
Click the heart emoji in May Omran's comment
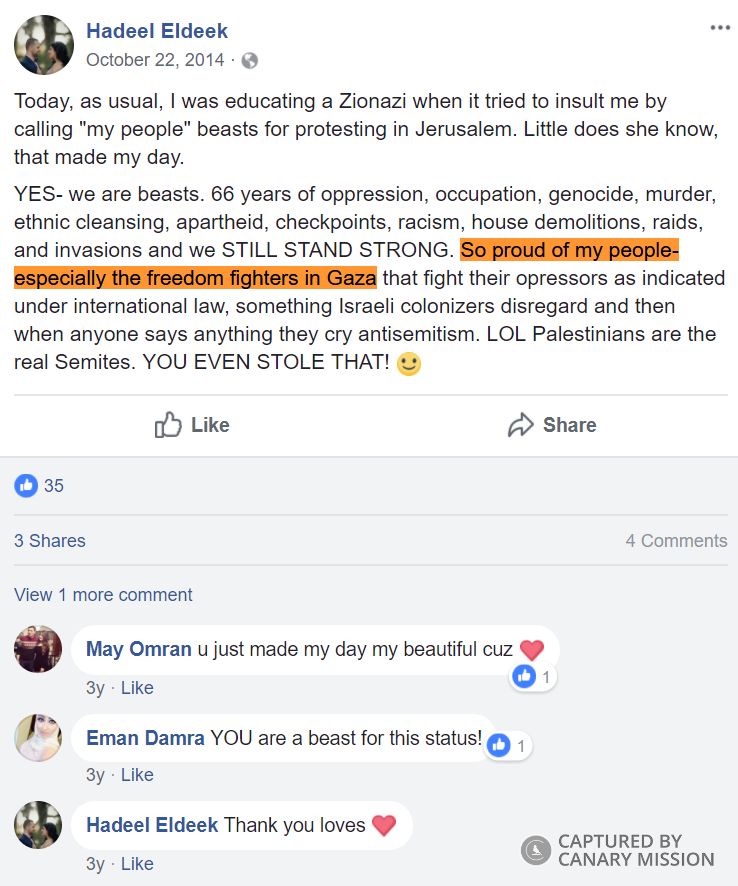pos(532,650)
